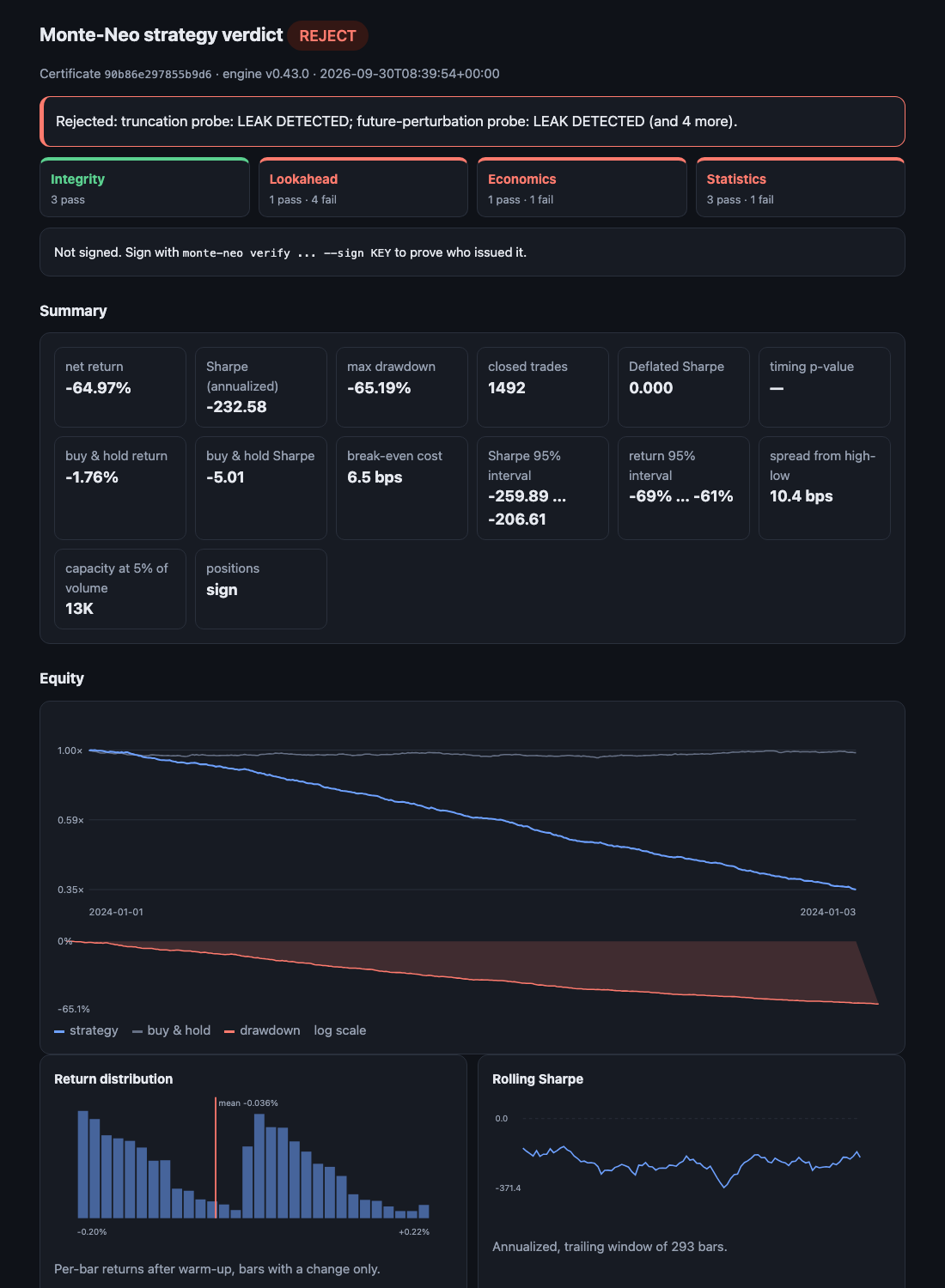Click the break-even cost 6.5 bps card
The width and height of the screenshot is (945, 1288).
(402, 488)
